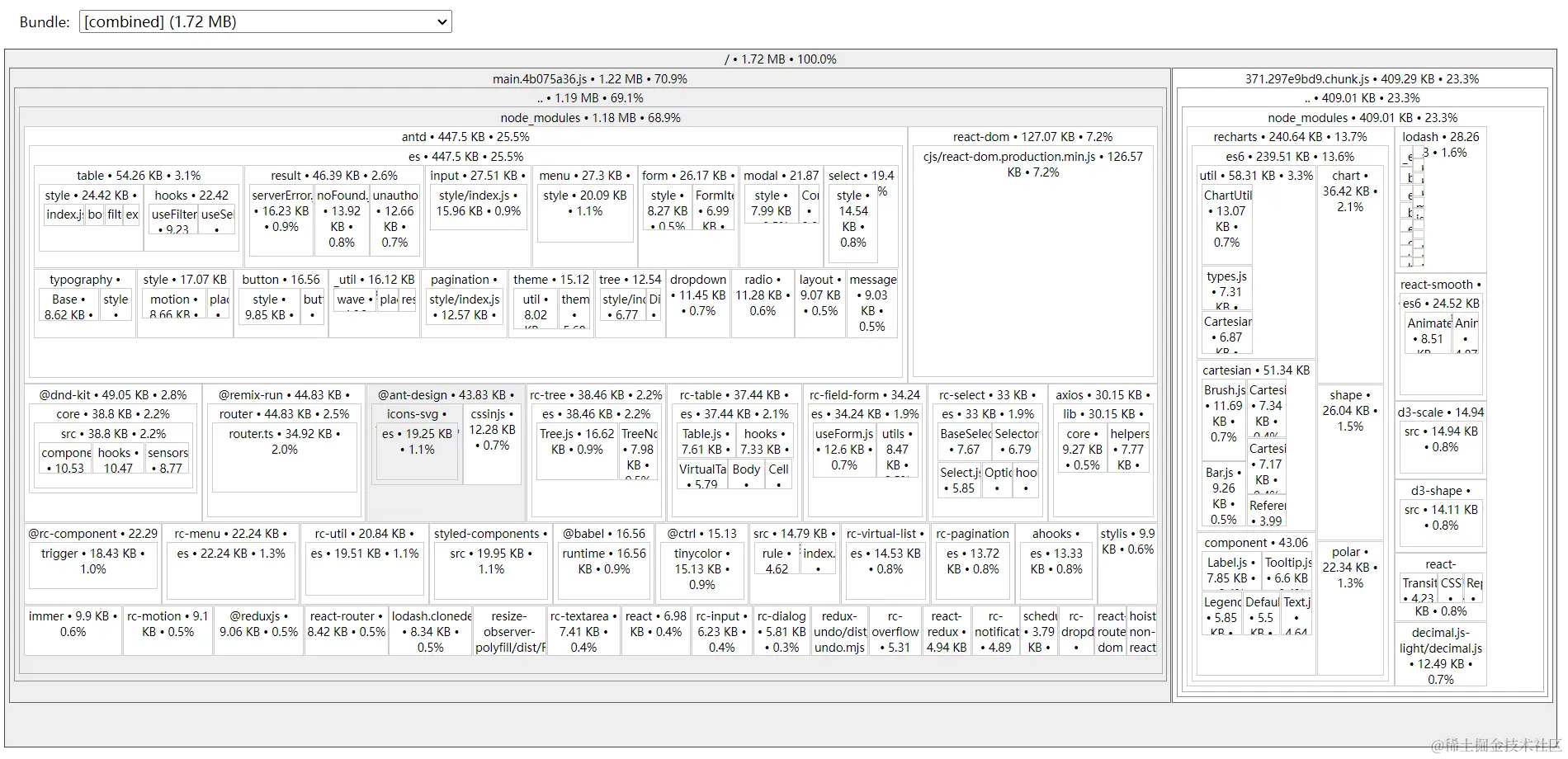1568x759 pixels.
Task: Click the root '/ • 1.72 MB • 100.0%' header
Action: click(x=780, y=59)
